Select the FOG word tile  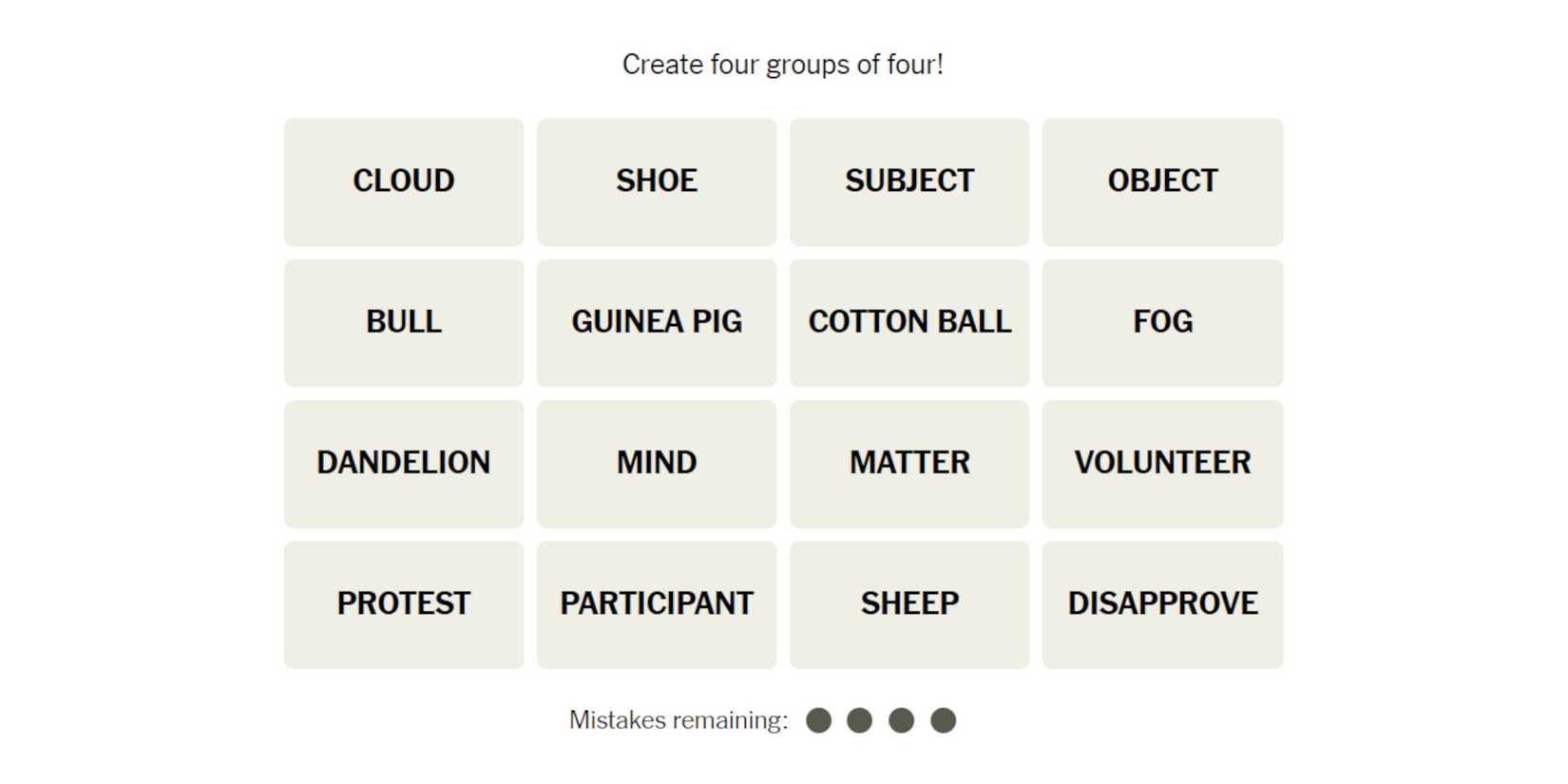1162,322
